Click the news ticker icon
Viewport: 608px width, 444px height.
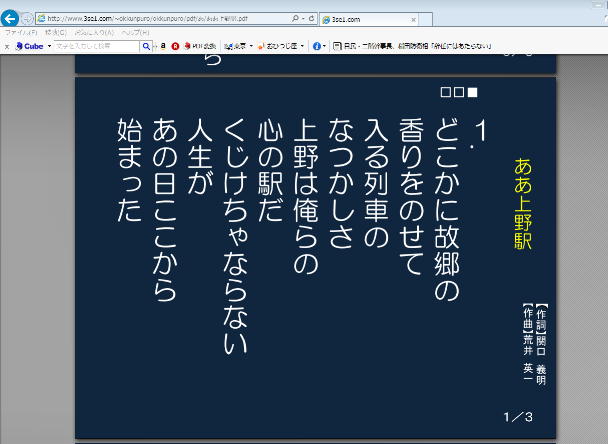[337, 46]
